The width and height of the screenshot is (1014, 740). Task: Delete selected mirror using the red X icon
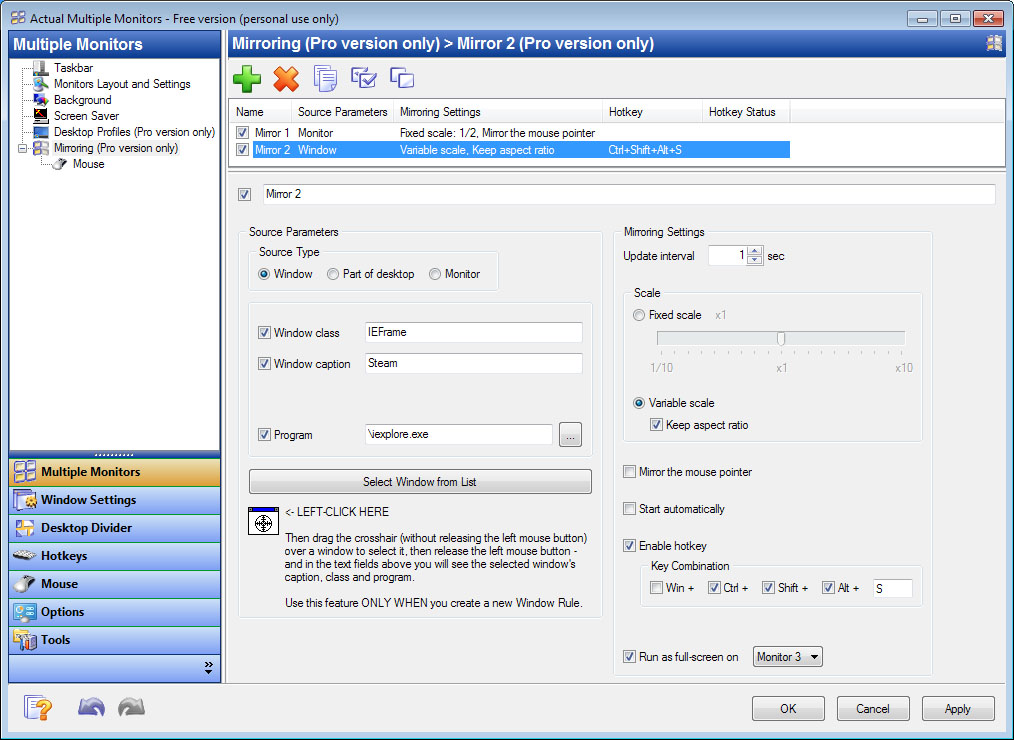click(x=285, y=78)
